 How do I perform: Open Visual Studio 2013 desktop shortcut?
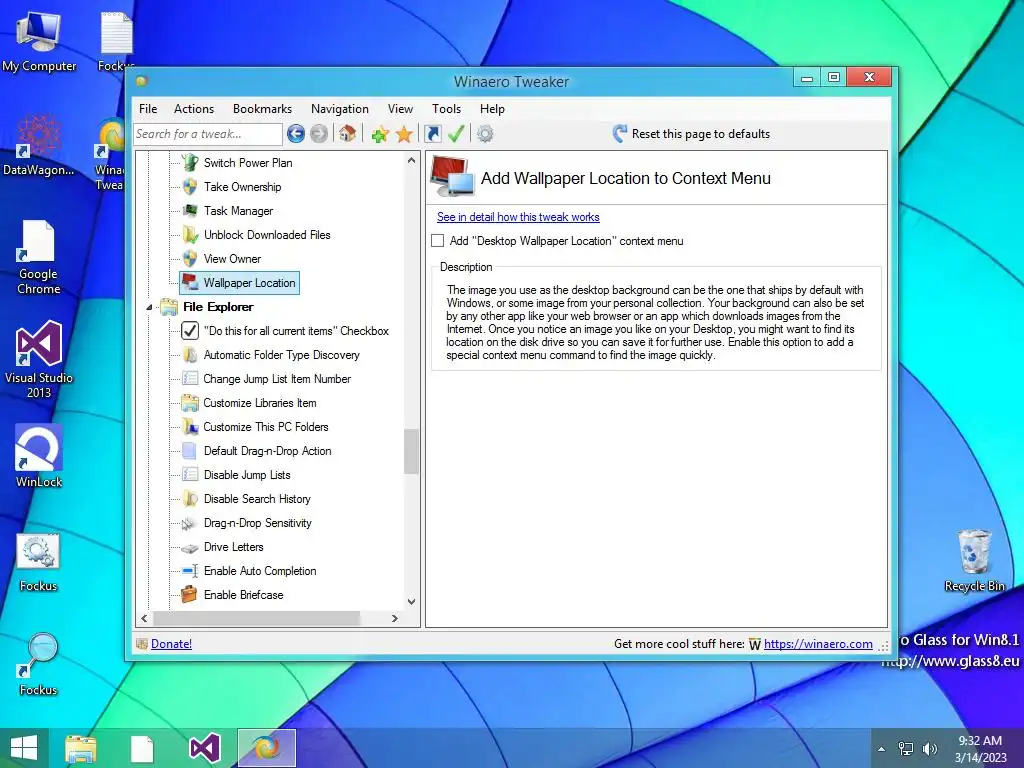(39, 359)
